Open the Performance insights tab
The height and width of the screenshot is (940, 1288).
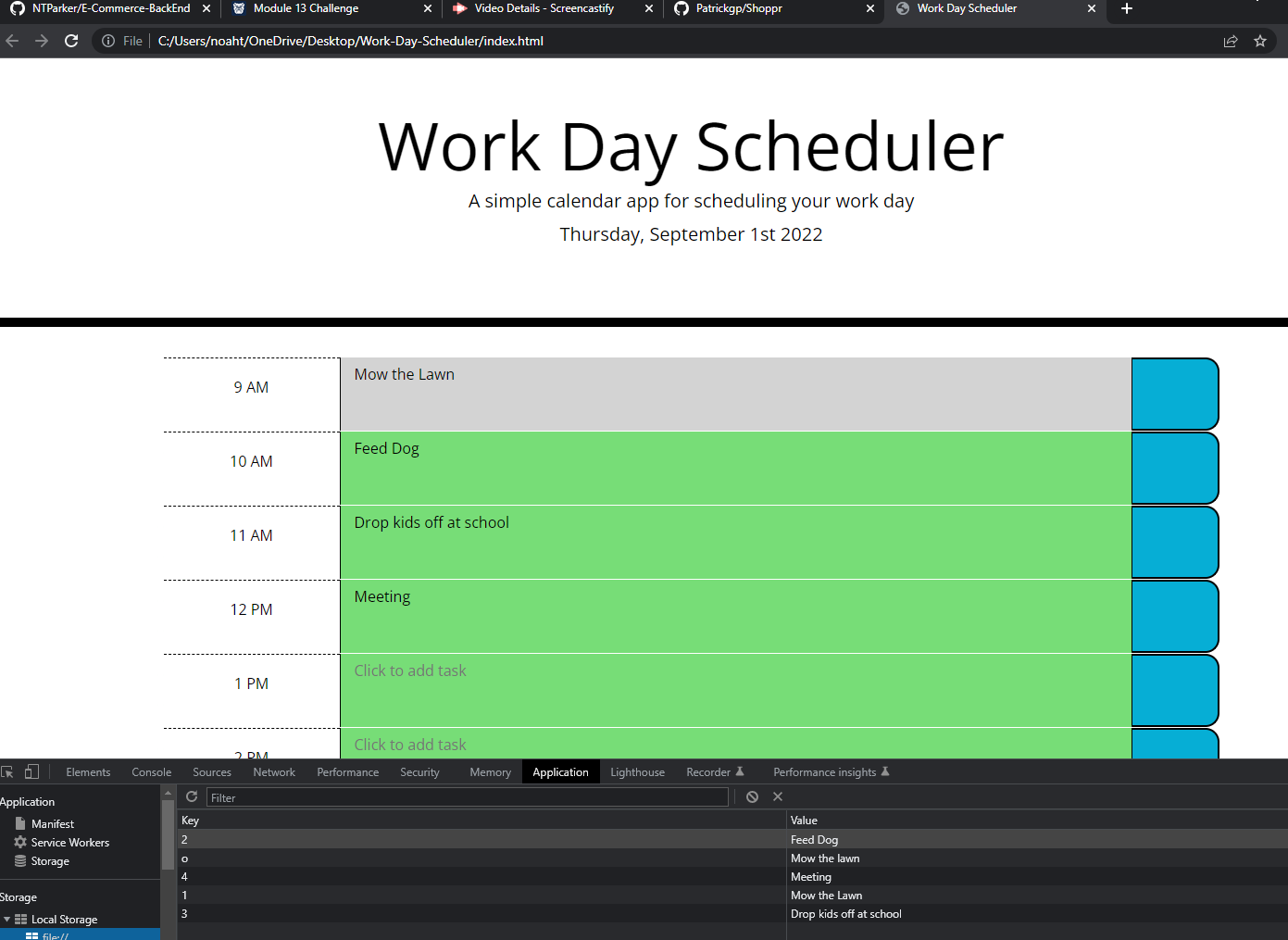tap(831, 771)
